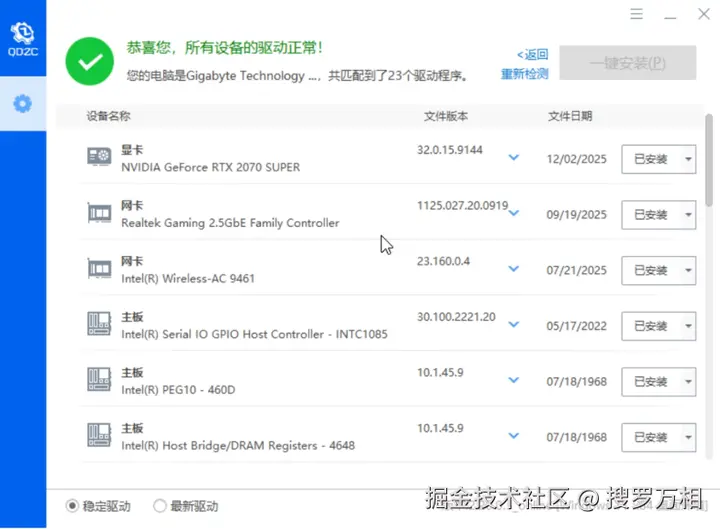Click 已安装 button for NVIDIA GeForce RTX 2070 SUPER
Screen dimensions: 720x529
651,159
